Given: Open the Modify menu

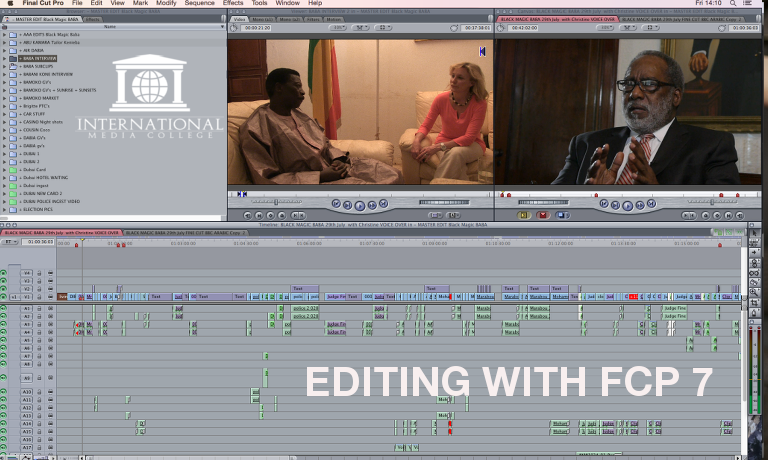Looking at the screenshot, I should coord(166,3).
